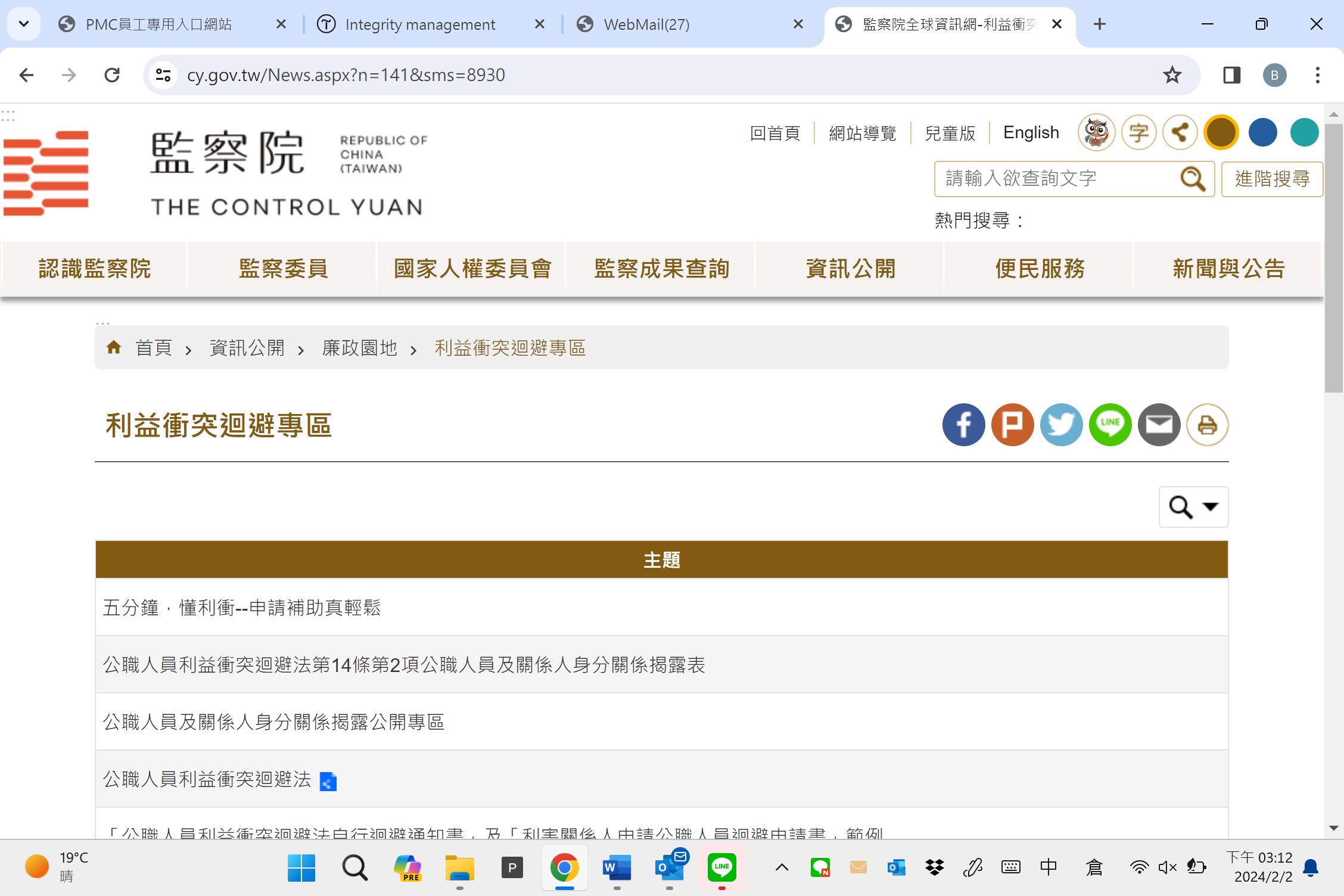
Task: Open 監察委員 navigation menu
Action: [x=283, y=269]
